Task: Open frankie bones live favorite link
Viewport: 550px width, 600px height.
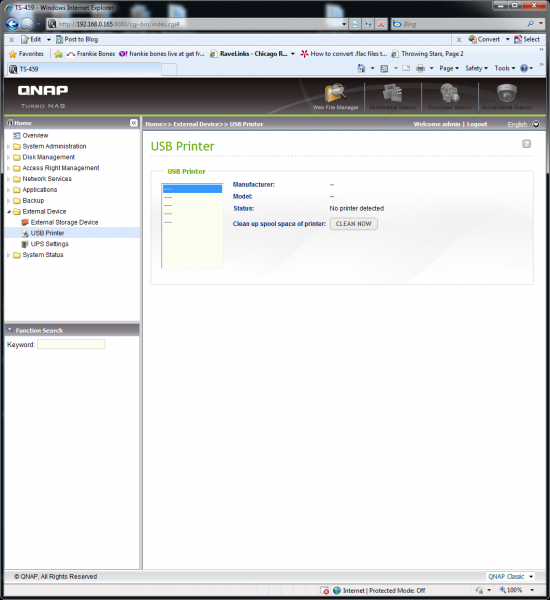Action: point(162,54)
